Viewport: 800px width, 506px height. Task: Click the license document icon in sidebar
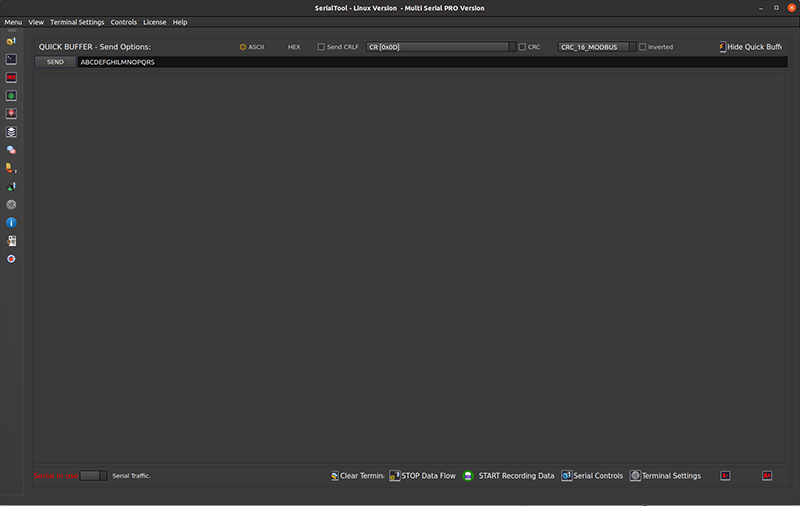(11, 241)
